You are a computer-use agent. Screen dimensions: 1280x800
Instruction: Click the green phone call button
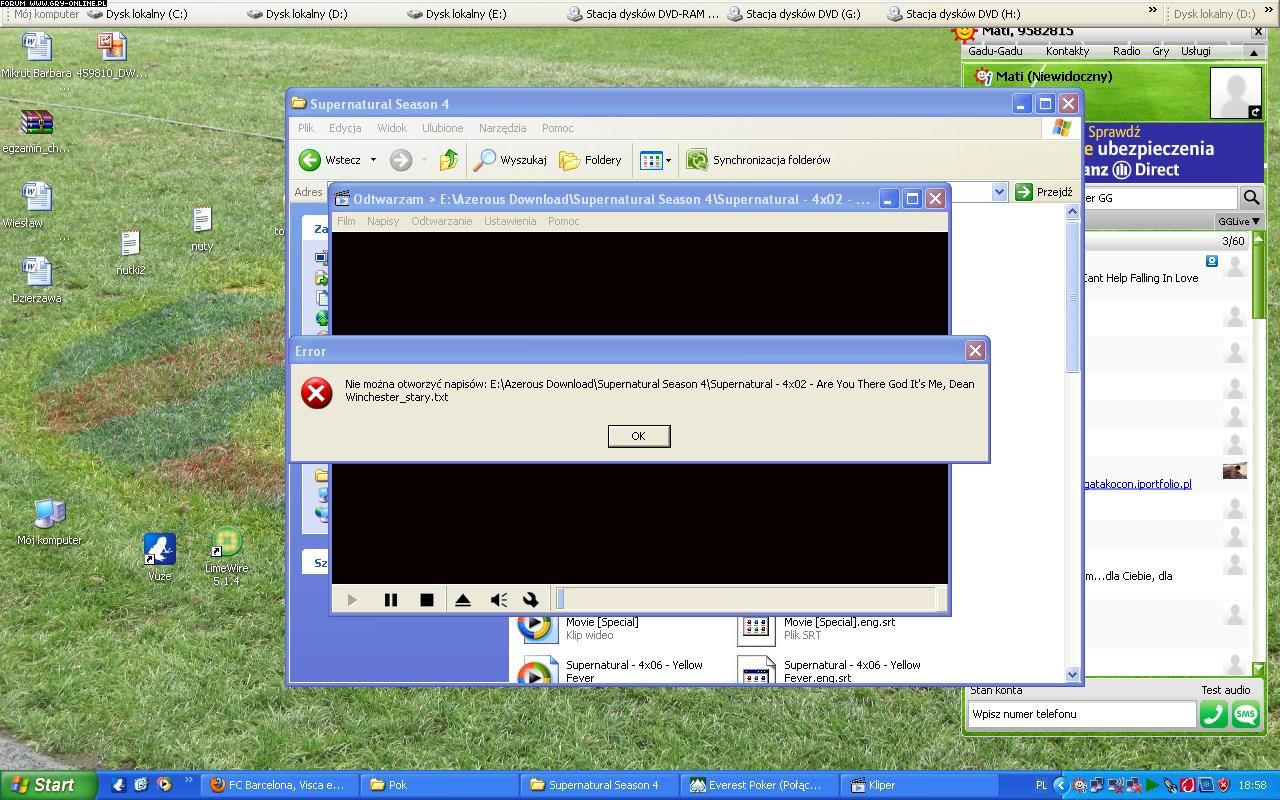pyautogui.click(x=1213, y=714)
